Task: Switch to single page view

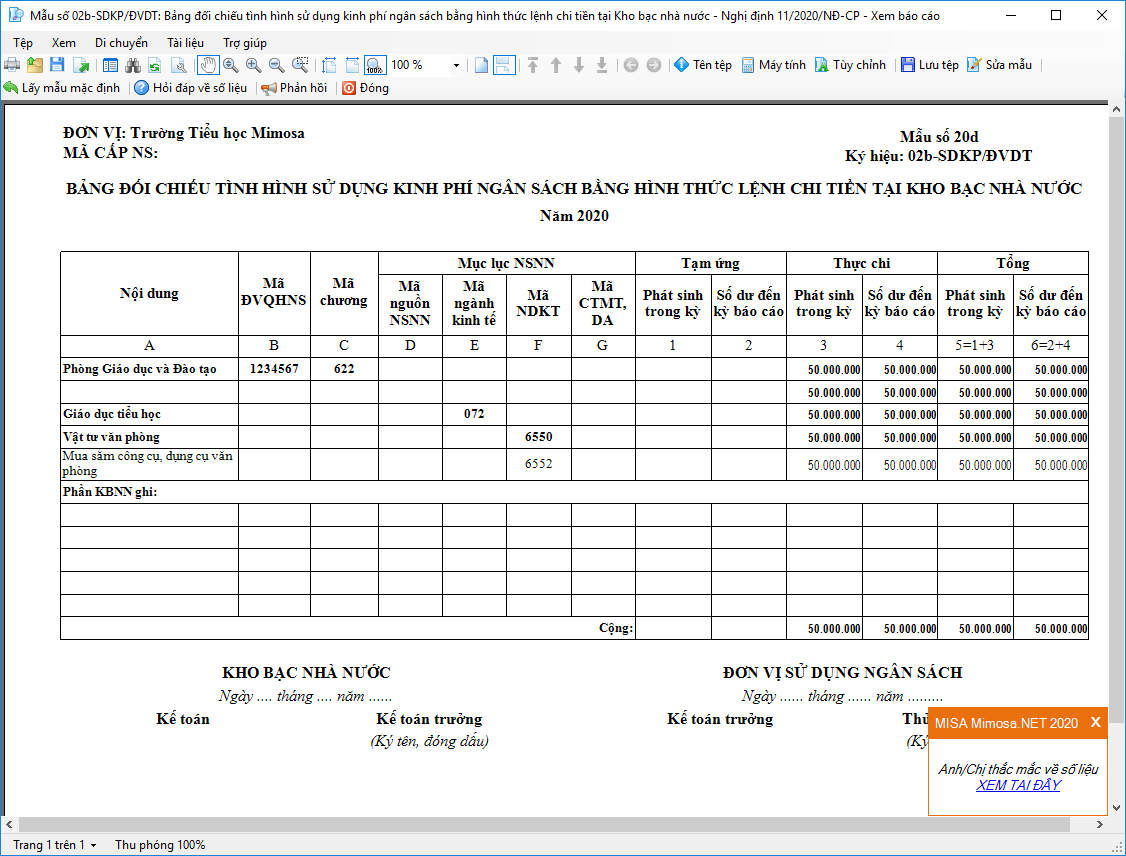Action: (481, 65)
